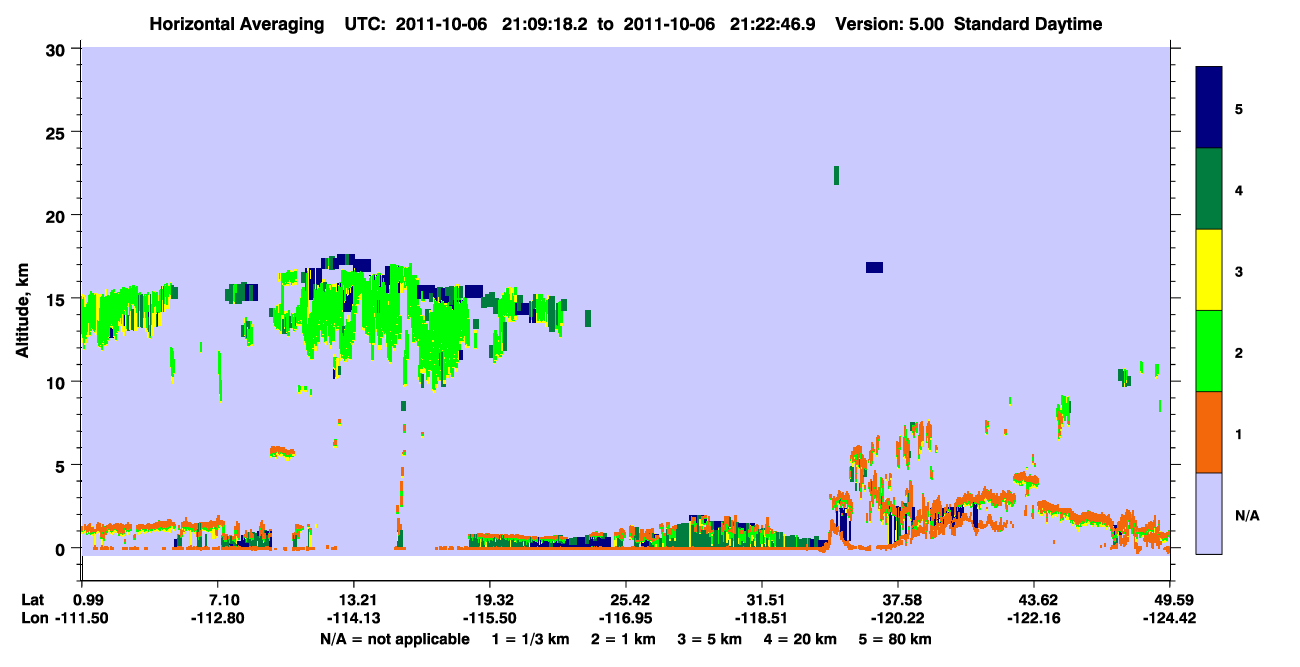Image resolution: width=1300 pixels, height=667 pixels.
Task: Click longitude value -112.80
Action: point(218,618)
